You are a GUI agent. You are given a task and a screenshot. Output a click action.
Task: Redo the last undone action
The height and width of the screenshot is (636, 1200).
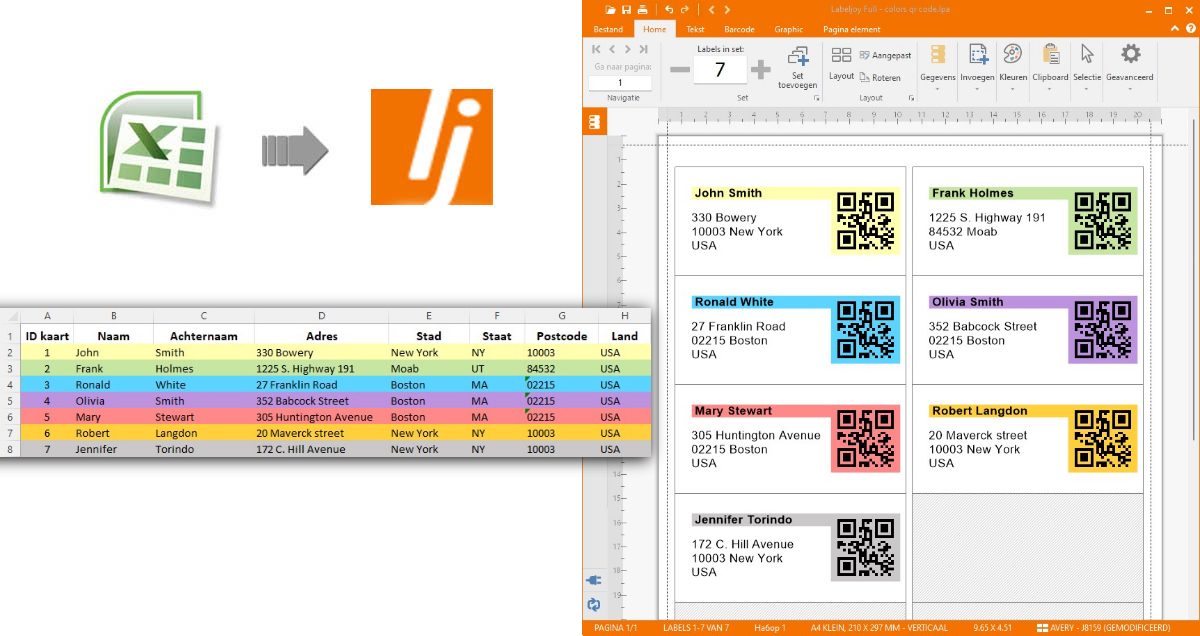click(x=684, y=9)
